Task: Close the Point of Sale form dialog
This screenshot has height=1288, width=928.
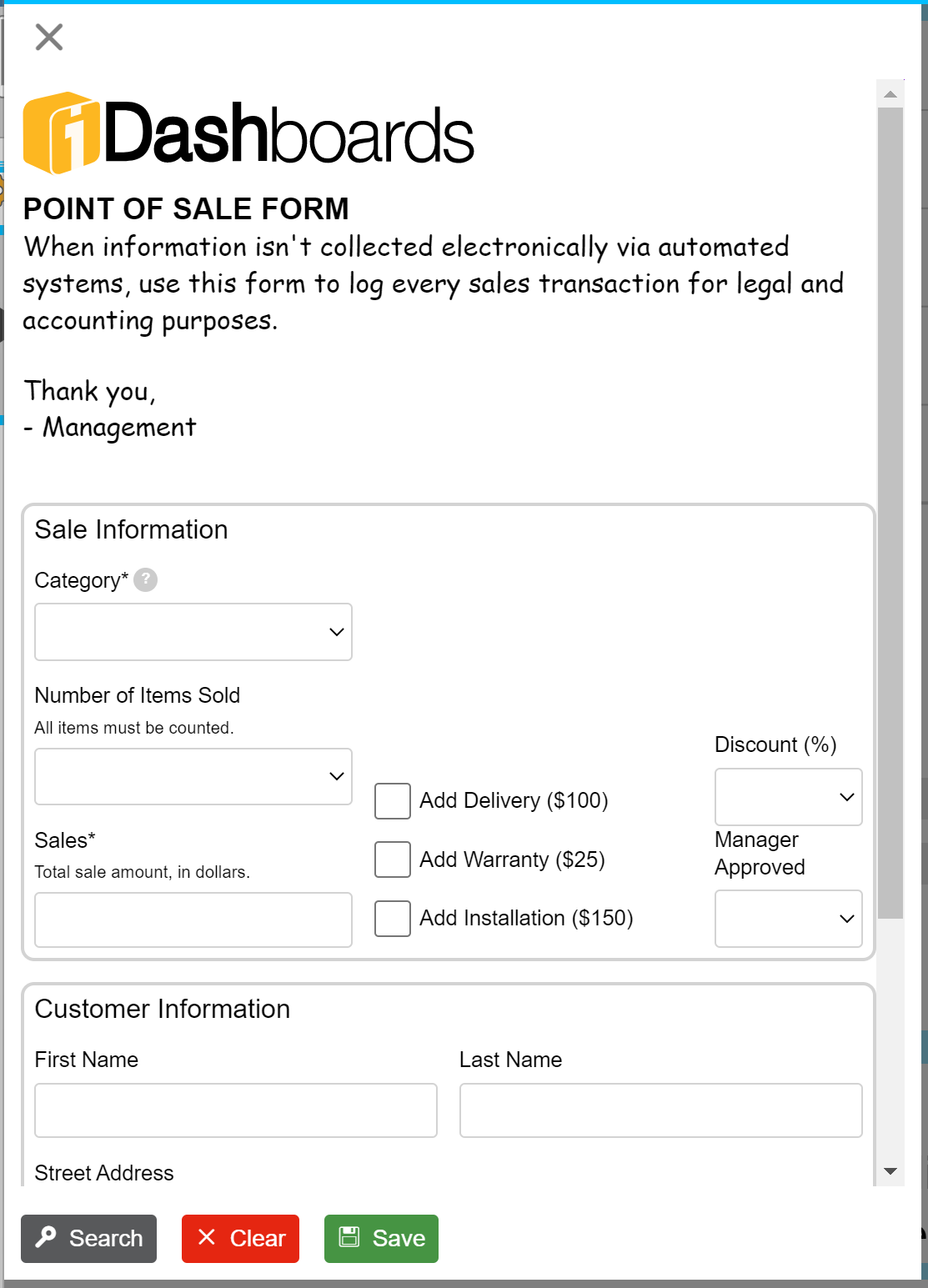Action: point(49,37)
